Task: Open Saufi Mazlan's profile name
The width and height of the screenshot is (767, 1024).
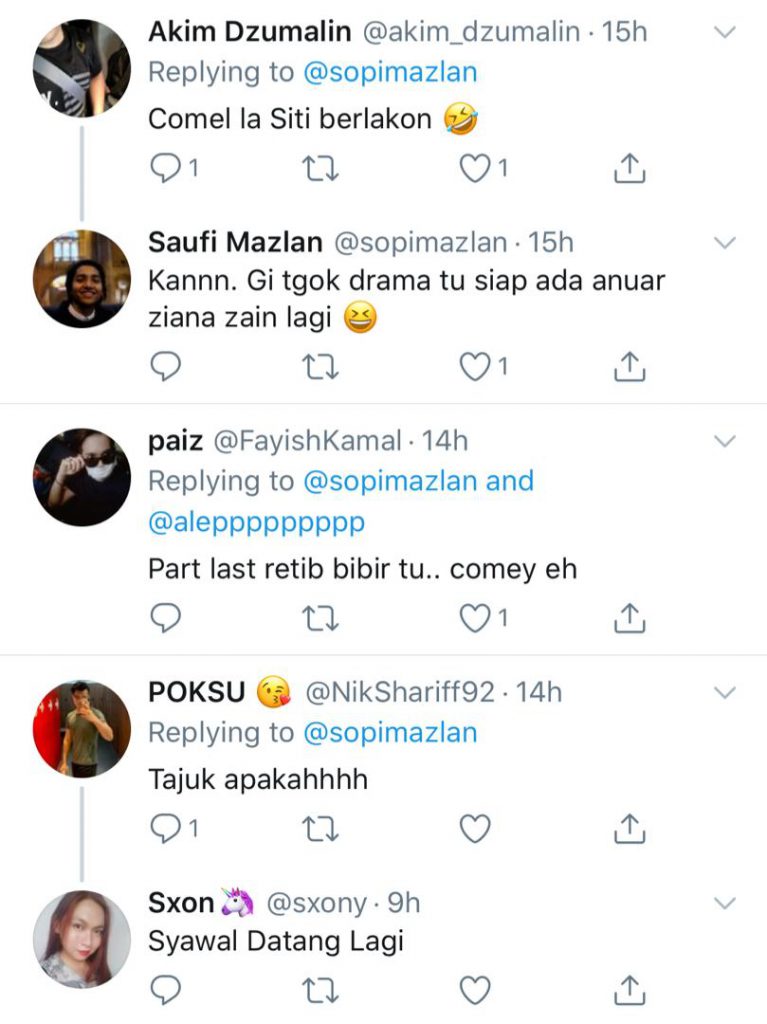Action: (x=235, y=242)
